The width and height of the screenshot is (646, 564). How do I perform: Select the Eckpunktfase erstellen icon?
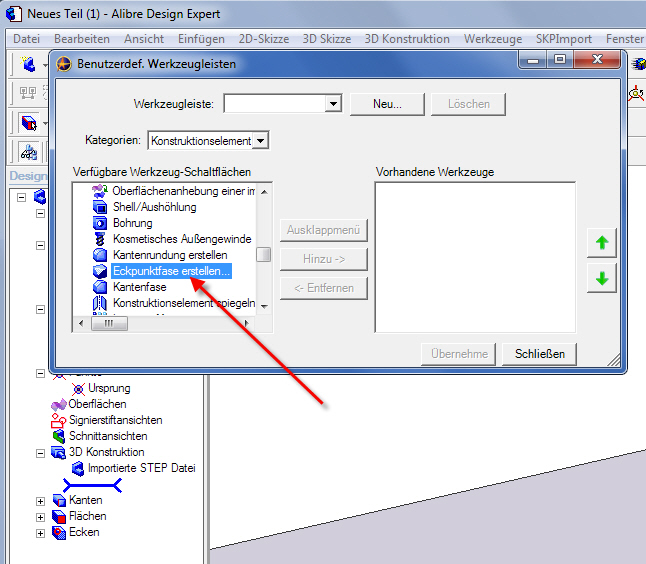tap(100, 271)
